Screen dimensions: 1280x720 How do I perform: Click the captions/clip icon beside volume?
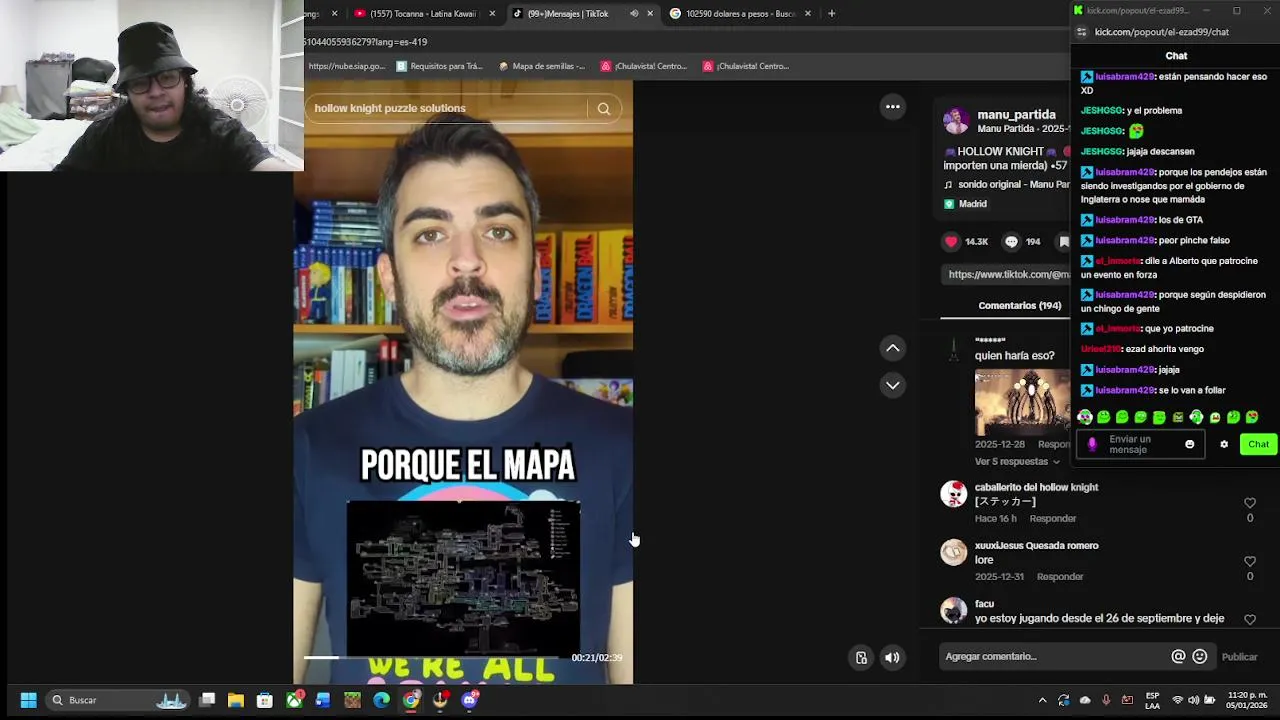pyautogui.click(x=861, y=658)
